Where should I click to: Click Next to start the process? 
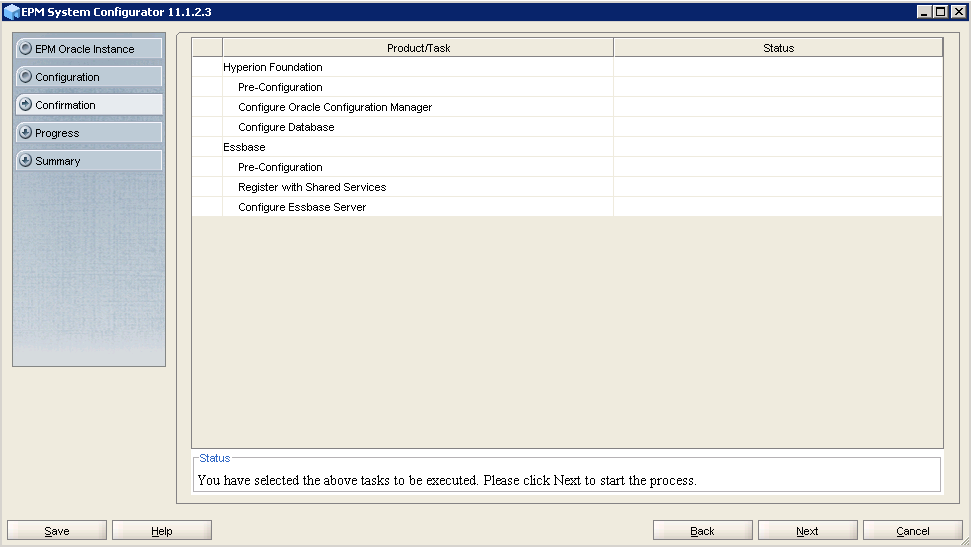[x=808, y=530]
